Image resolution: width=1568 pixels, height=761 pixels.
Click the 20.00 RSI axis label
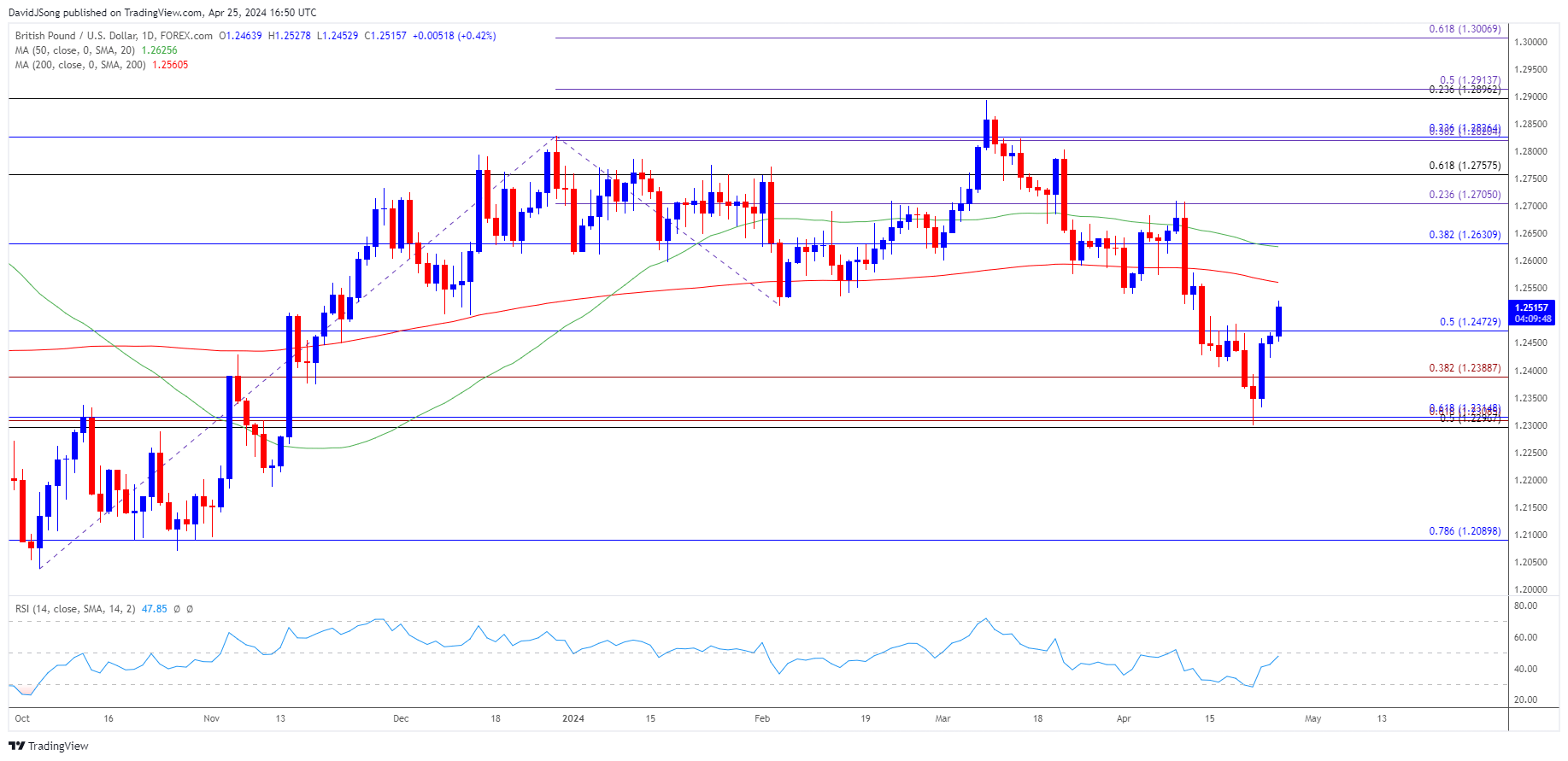coord(1525,700)
